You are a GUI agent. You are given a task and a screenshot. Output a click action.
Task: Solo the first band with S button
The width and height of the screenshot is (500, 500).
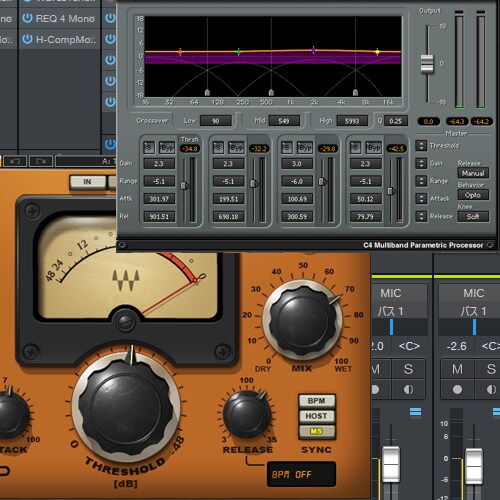(149, 147)
